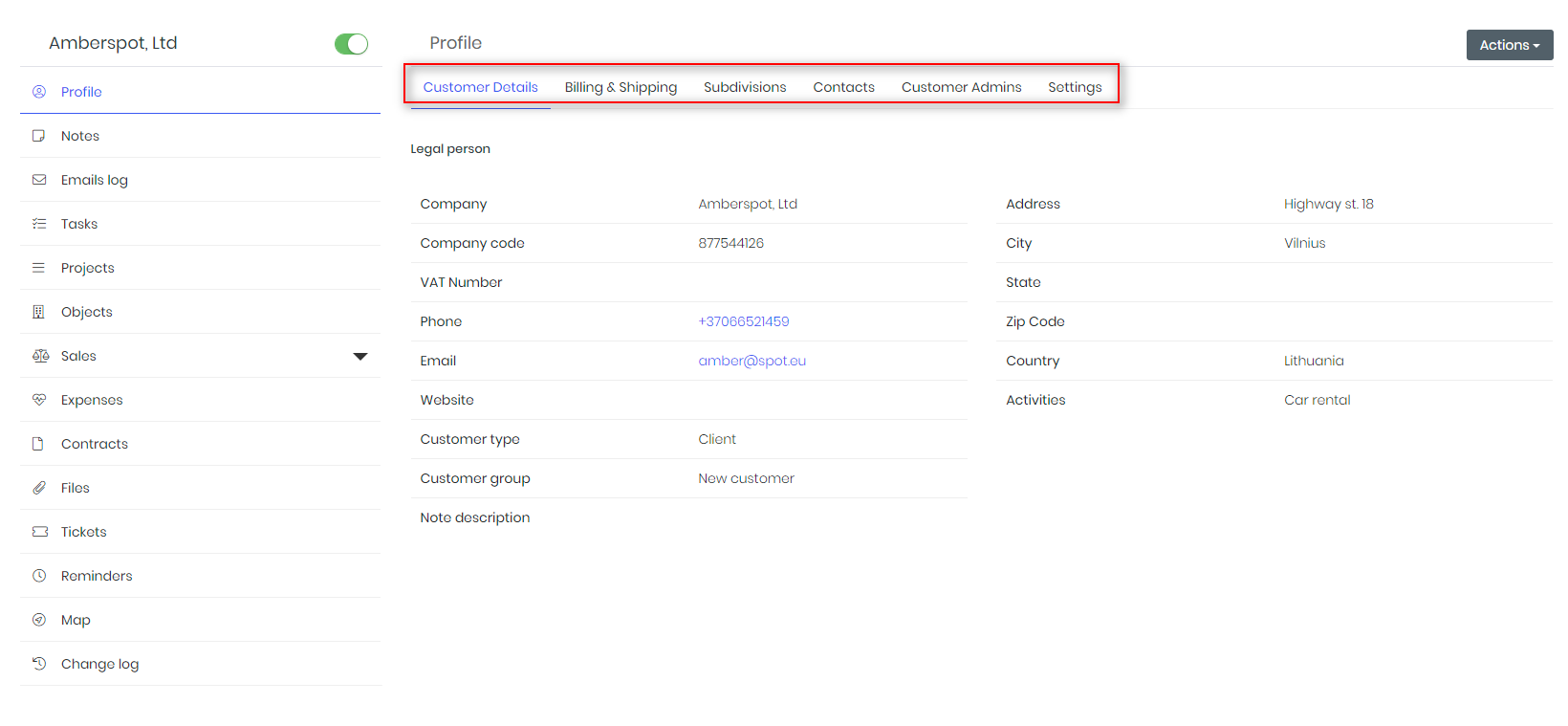
Task: Open Contracts in the sidebar
Action: (x=200, y=444)
